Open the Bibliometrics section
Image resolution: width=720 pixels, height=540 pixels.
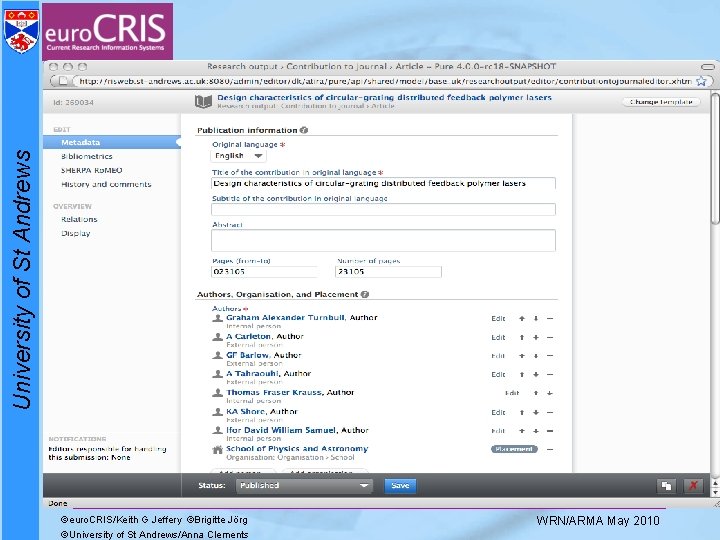coord(87,156)
